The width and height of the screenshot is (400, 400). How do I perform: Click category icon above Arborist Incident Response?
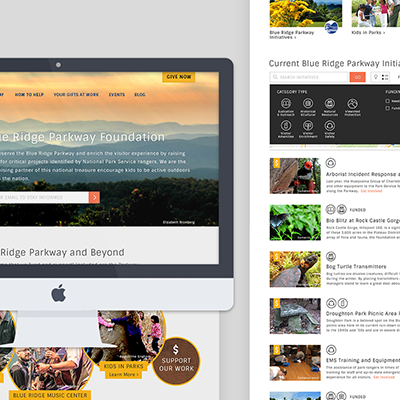pos(331,163)
